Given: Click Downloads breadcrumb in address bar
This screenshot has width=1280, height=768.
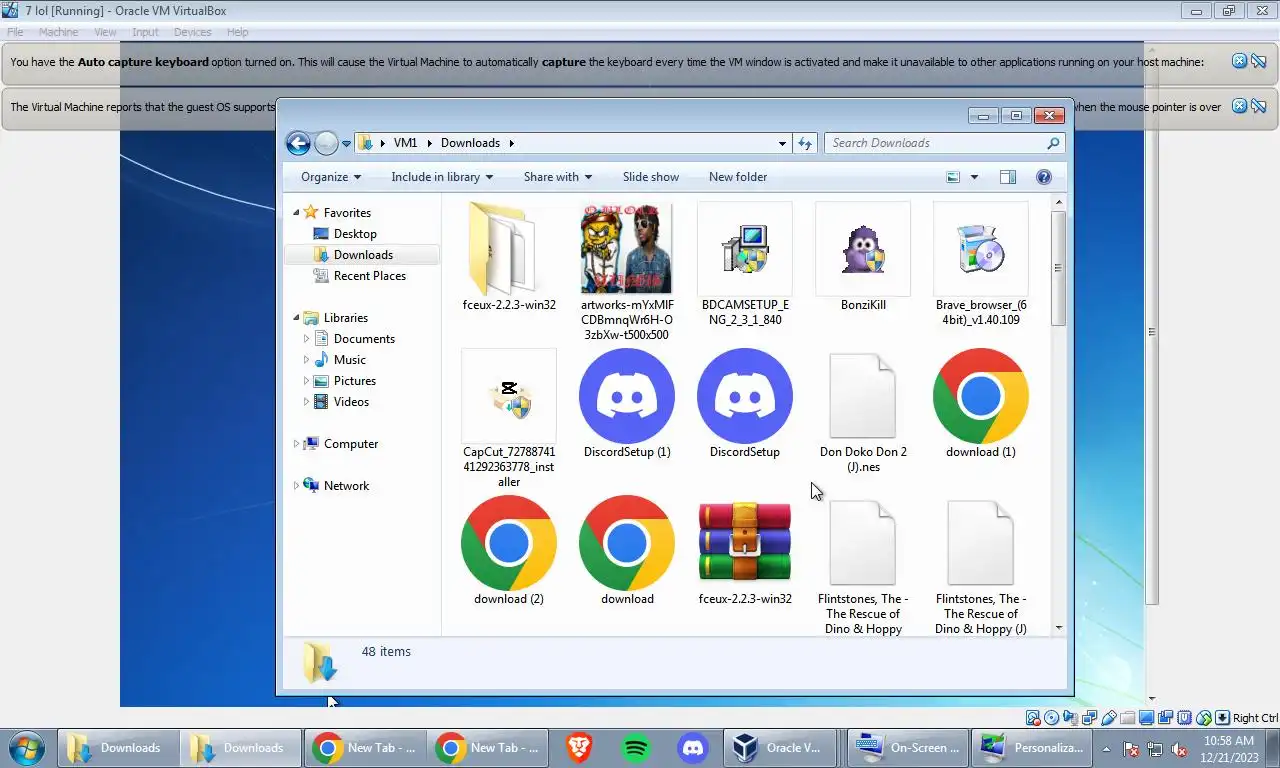Looking at the screenshot, I should [470, 143].
